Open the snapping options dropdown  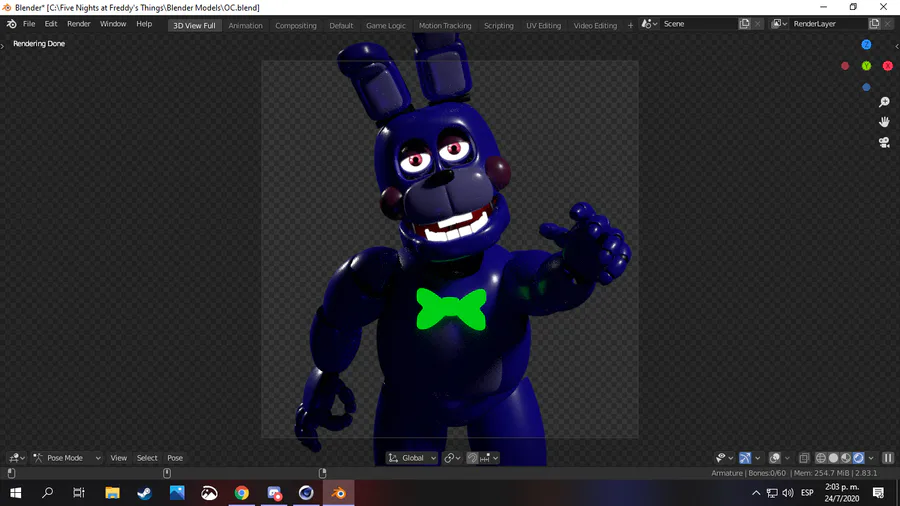(x=489, y=458)
